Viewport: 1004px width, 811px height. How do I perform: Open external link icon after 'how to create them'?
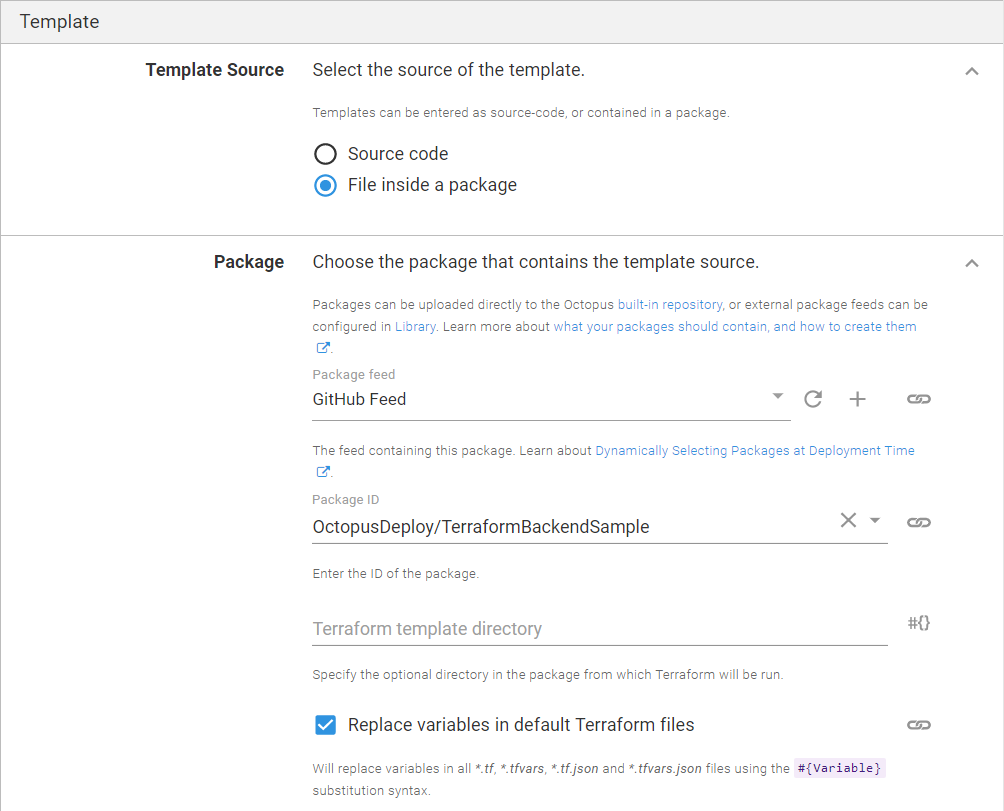pyautogui.click(x=322, y=347)
